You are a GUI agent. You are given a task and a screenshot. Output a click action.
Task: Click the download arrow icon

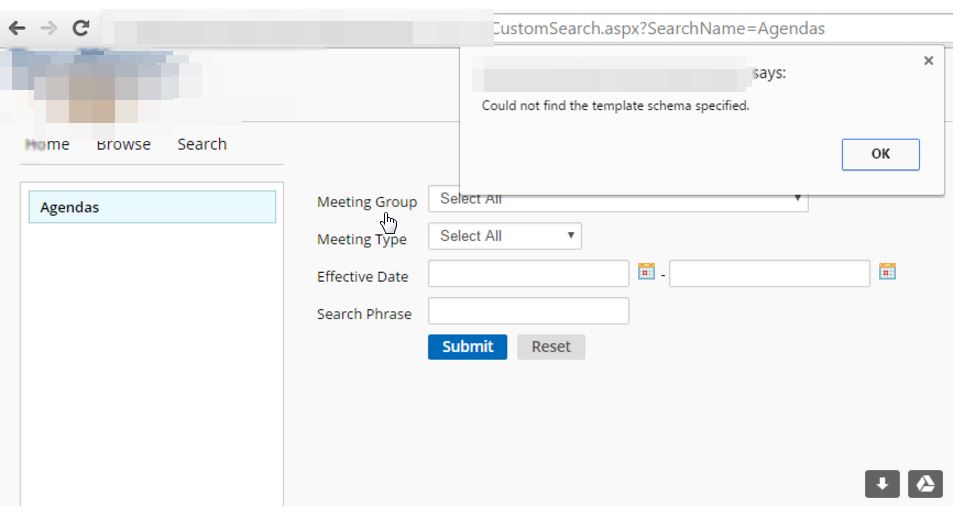882,484
